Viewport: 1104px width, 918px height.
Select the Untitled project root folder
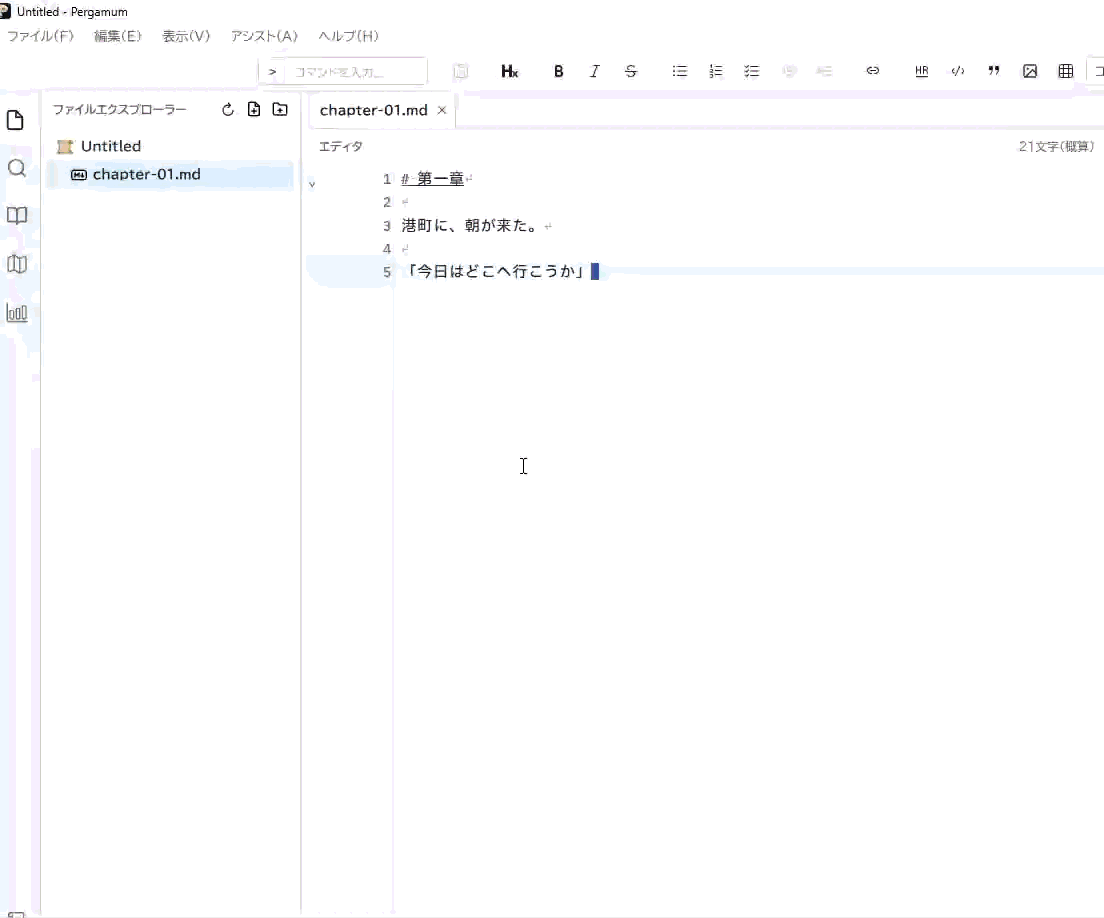pyautogui.click(x=111, y=146)
